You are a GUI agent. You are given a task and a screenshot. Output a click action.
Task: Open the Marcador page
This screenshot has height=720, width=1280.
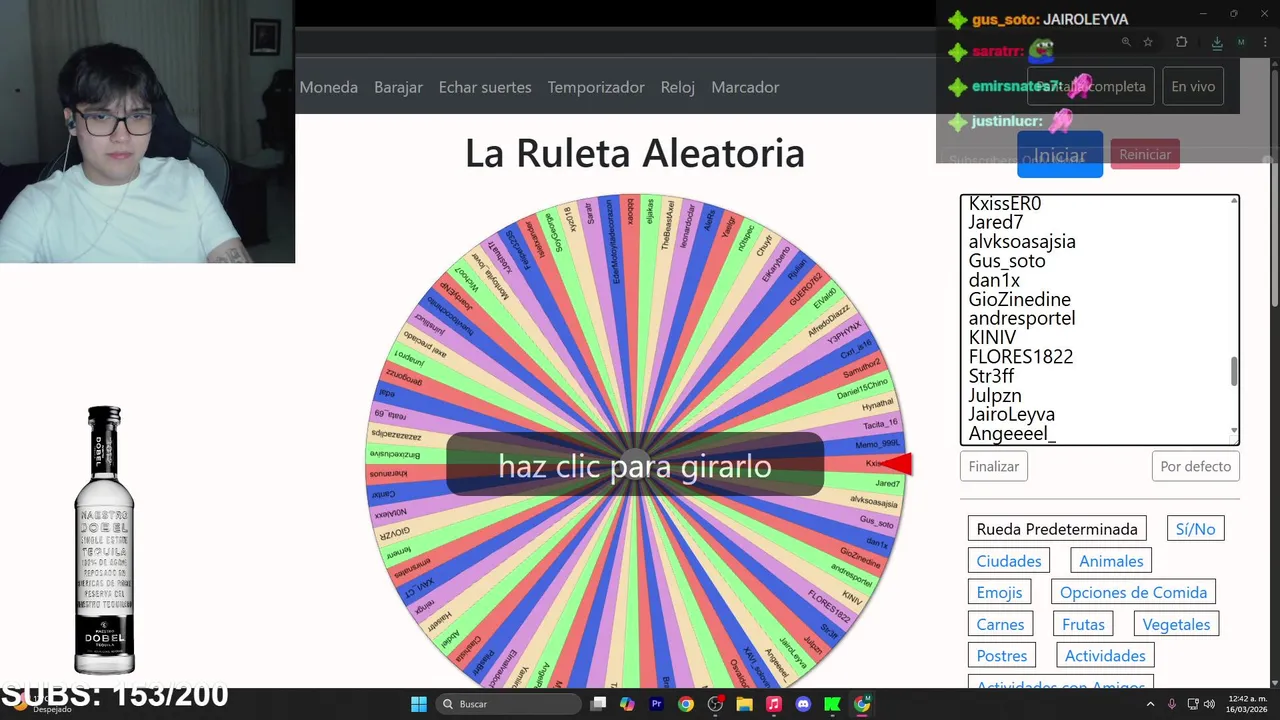pyautogui.click(x=745, y=87)
